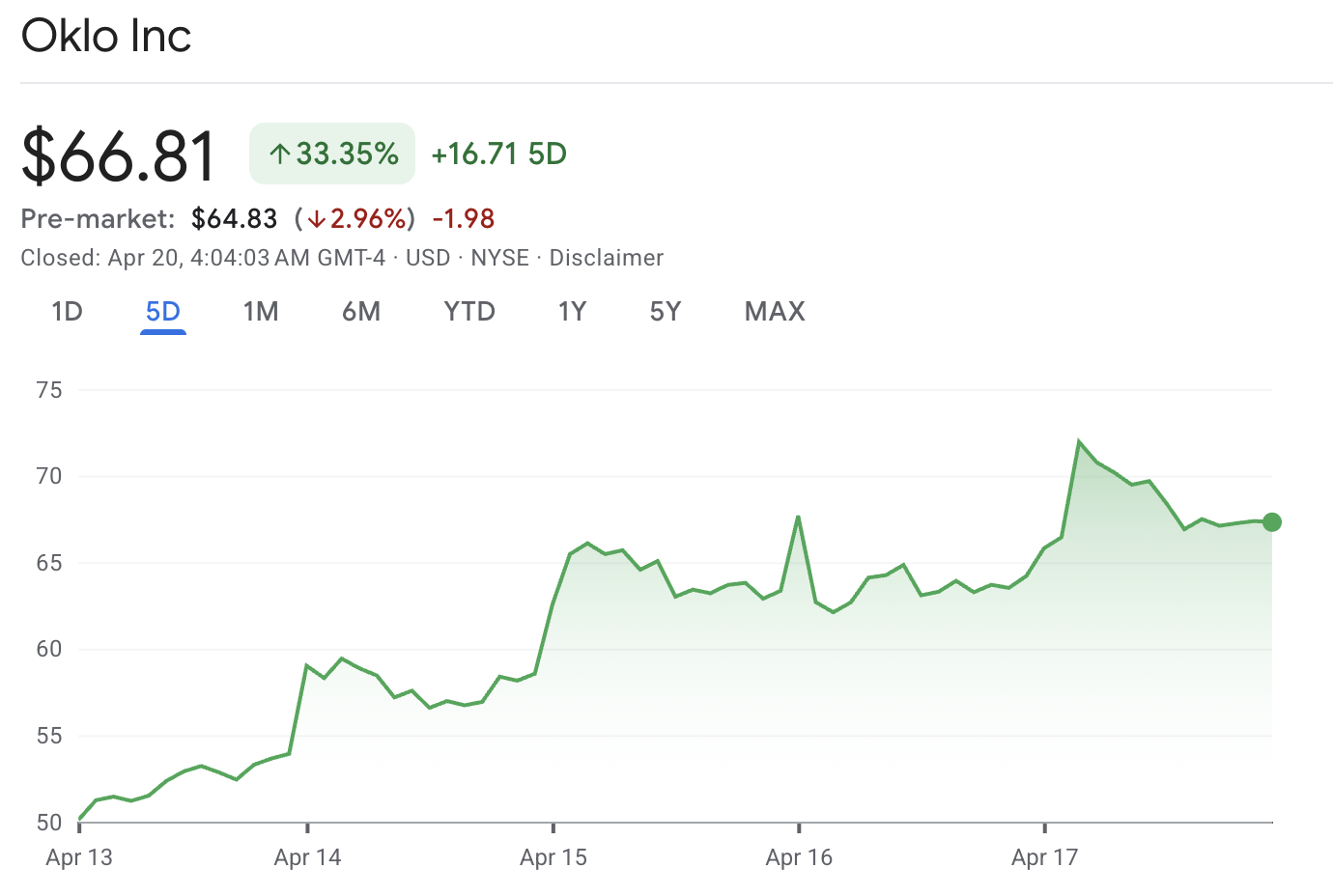The height and width of the screenshot is (896, 1333).
Task: Show the 1Y price history
Action: click(572, 312)
